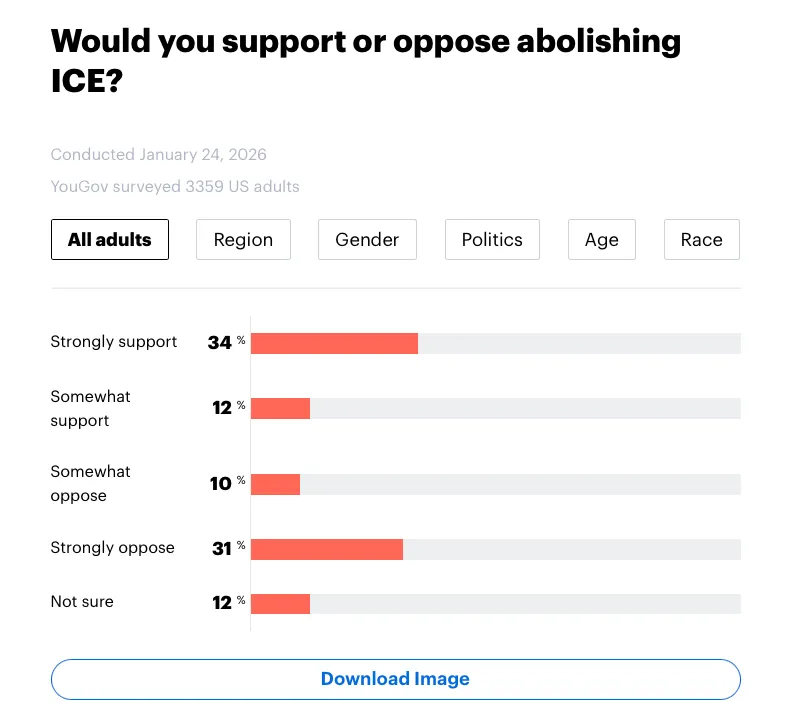Select the All adults tab
Viewport: 788px width, 719px height.
click(x=110, y=240)
